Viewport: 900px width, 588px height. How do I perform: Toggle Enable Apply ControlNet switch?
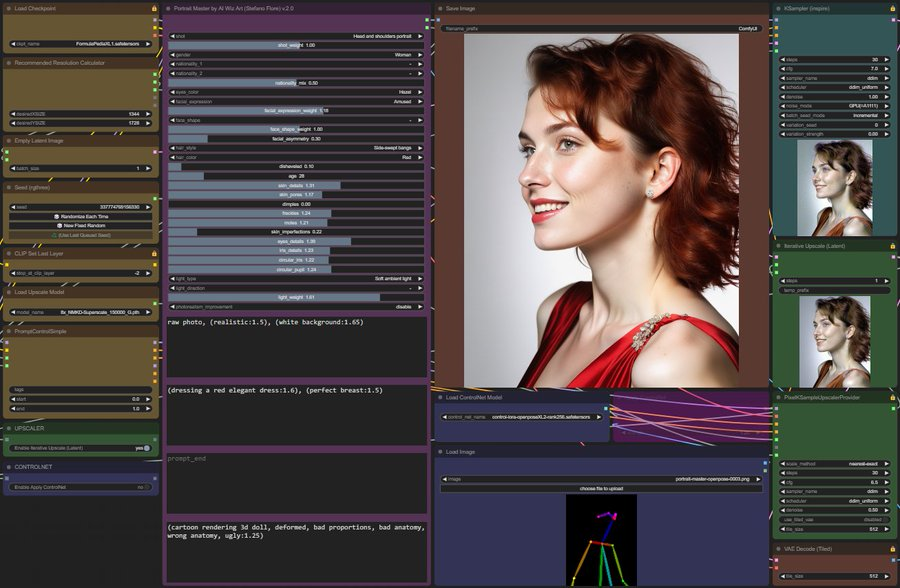coord(146,487)
